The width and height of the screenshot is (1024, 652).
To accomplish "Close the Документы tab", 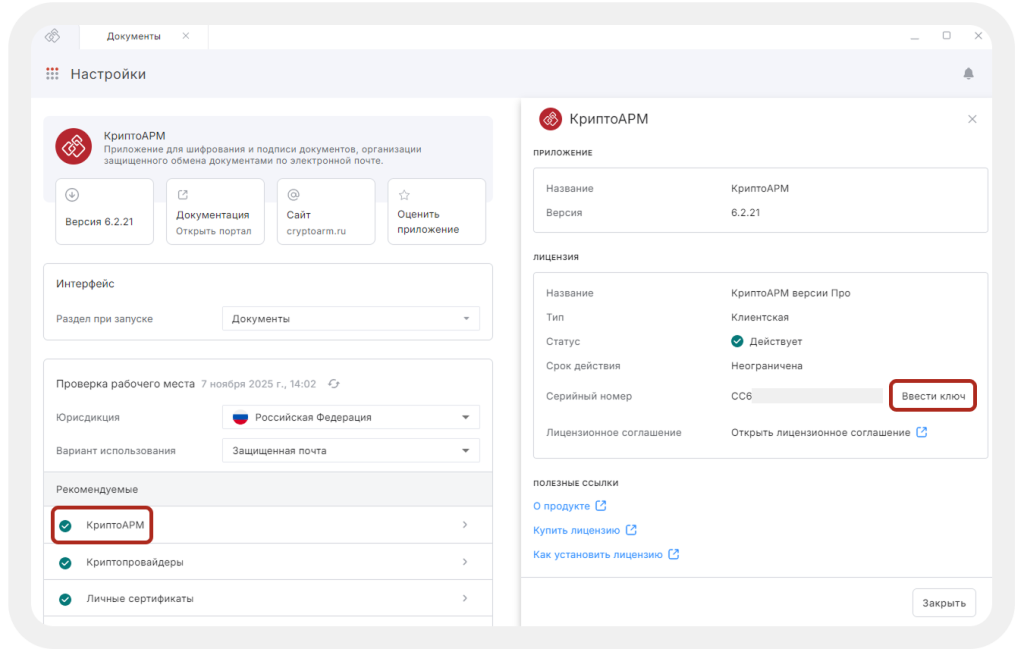I will click(185, 36).
